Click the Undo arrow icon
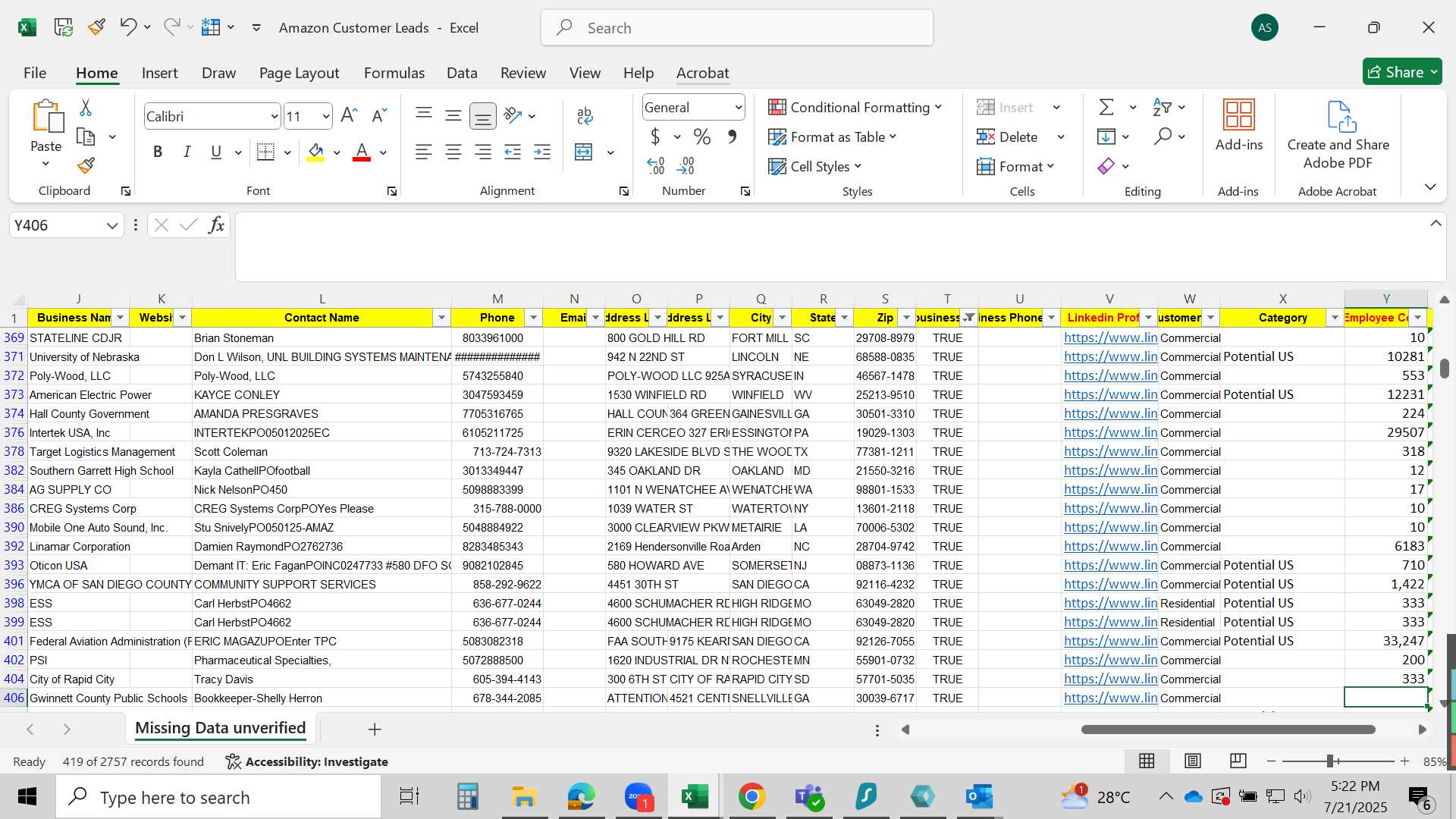Image resolution: width=1456 pixels, height=819 pixels. pyautogui.click(x=127, y=27)
